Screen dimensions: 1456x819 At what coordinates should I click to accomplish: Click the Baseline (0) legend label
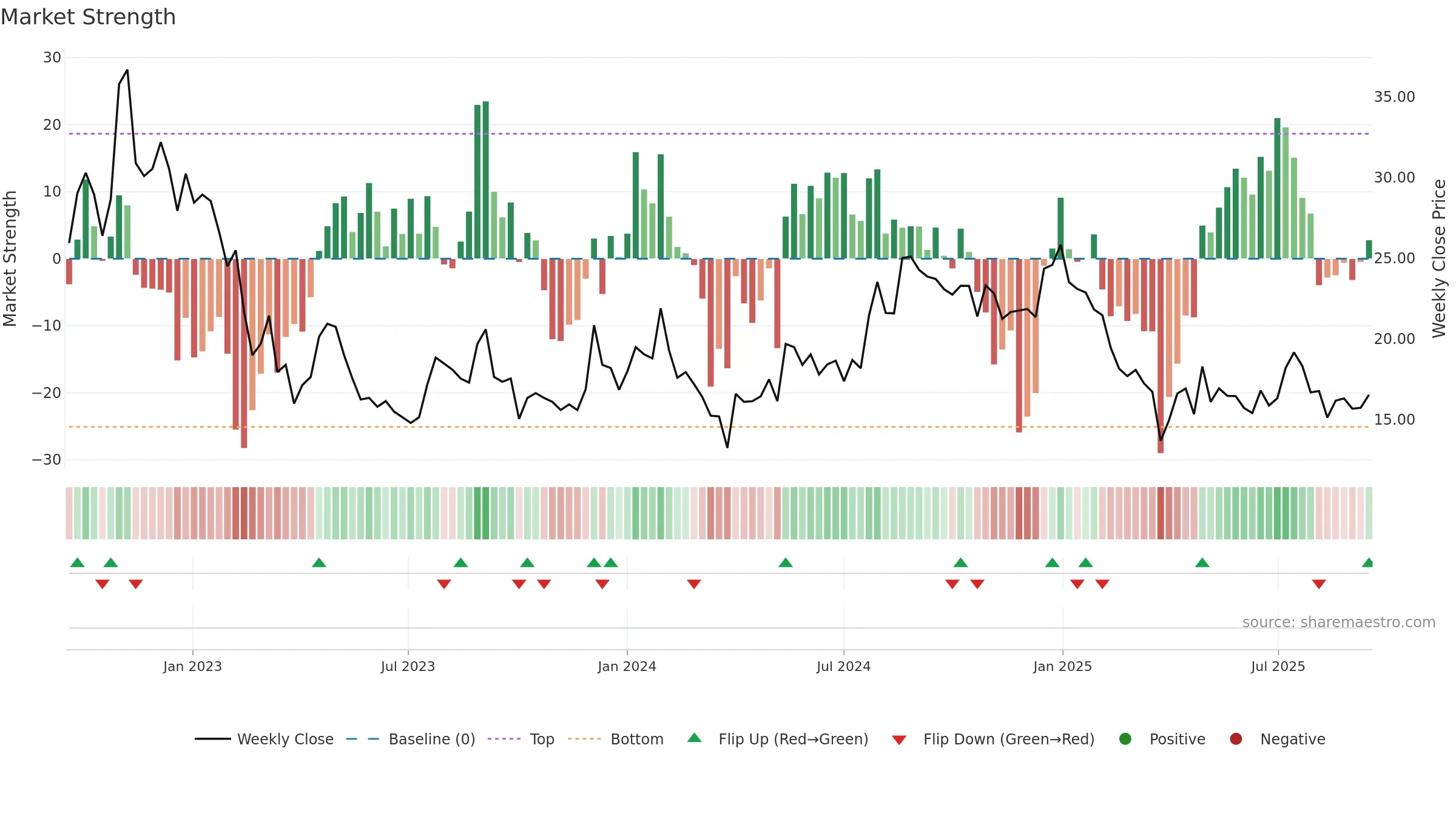click(432, 739)
